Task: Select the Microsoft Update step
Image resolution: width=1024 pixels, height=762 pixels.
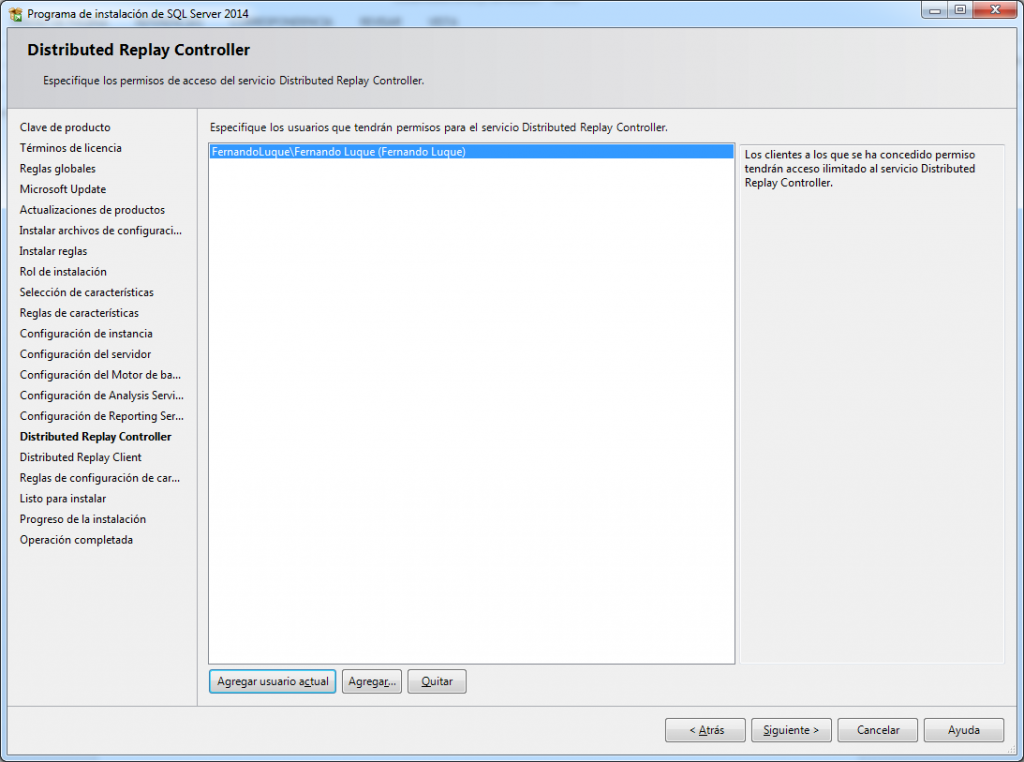Action: click(x=63, y=189)
